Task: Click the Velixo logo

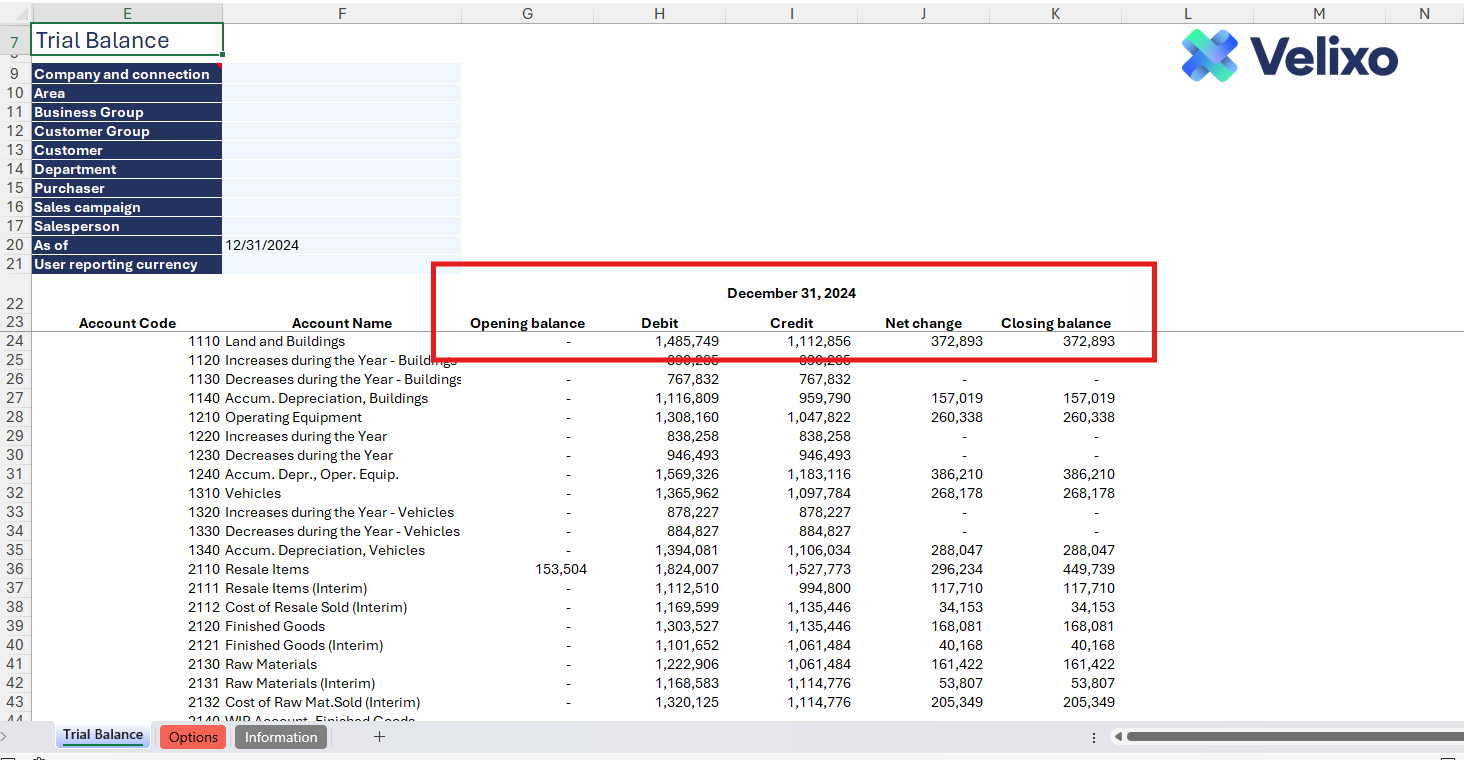Action: [x=1289, y=55]
